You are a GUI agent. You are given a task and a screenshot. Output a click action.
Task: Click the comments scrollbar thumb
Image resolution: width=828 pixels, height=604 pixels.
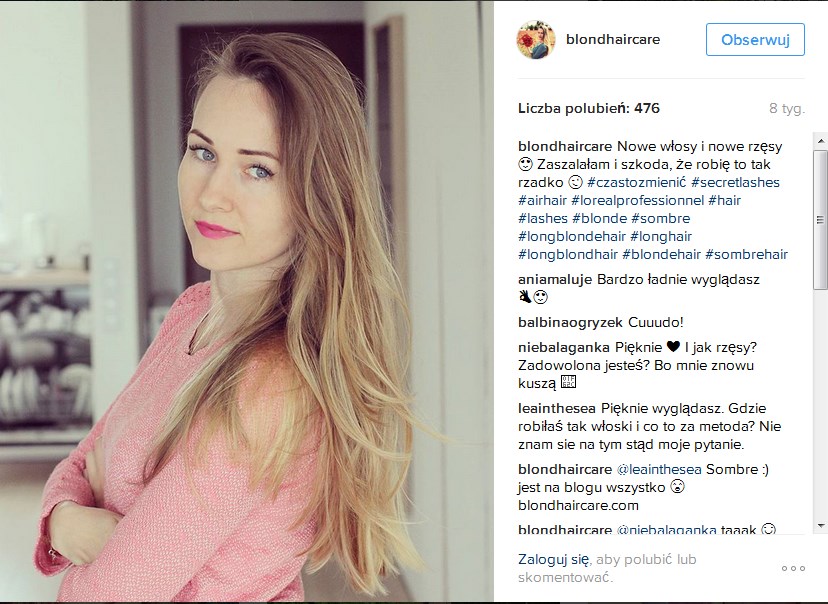(821, 219)
